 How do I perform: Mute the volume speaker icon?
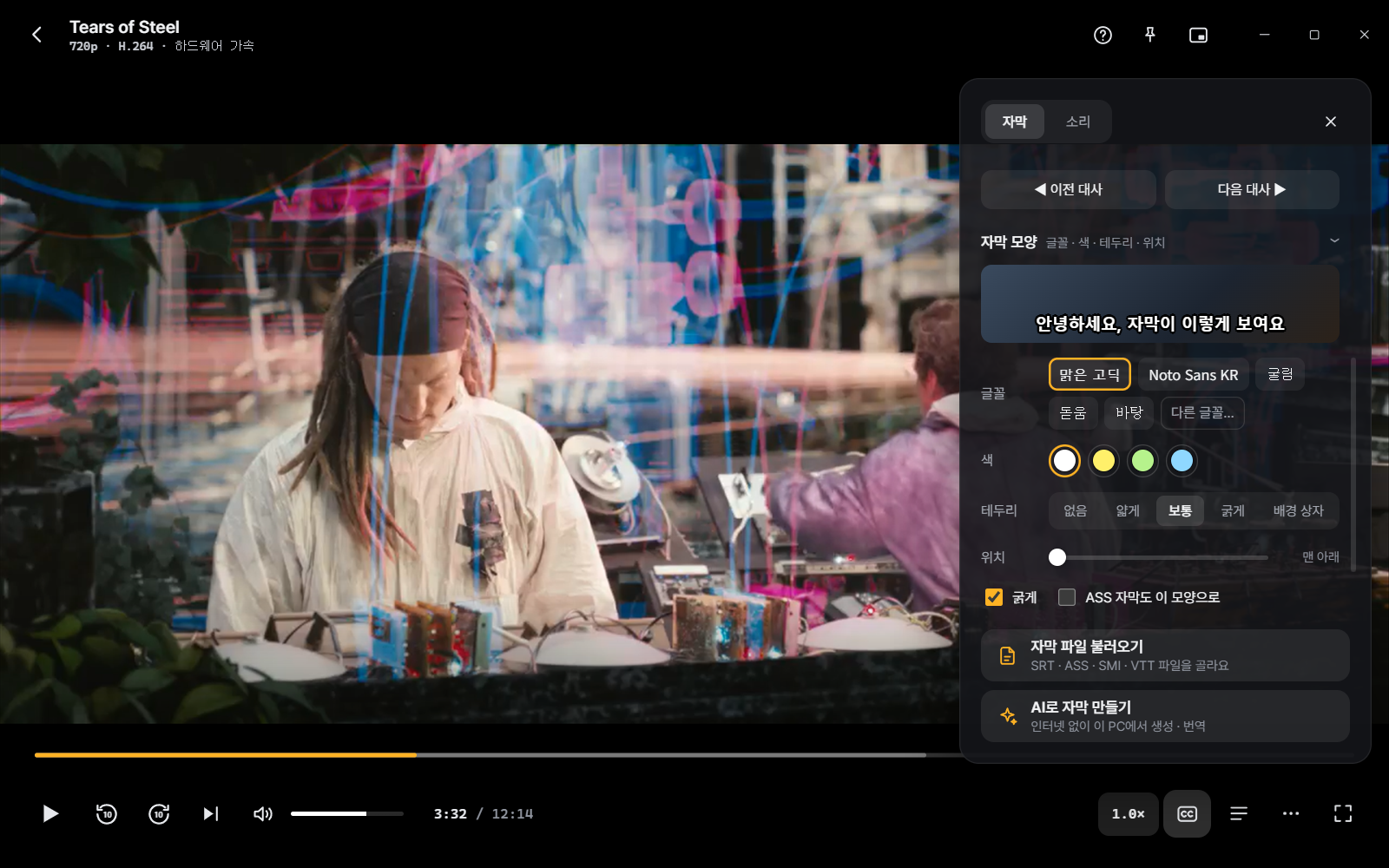(262, 813)
